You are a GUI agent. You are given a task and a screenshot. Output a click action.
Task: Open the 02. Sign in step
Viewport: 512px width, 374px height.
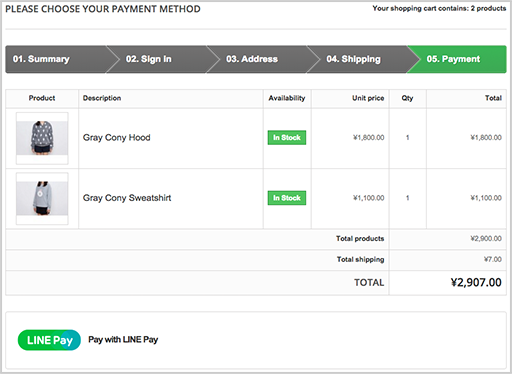[149, 59]
